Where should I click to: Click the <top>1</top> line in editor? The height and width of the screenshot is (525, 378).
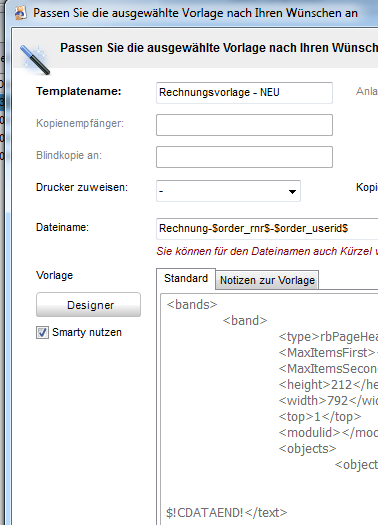click(320, 417)
